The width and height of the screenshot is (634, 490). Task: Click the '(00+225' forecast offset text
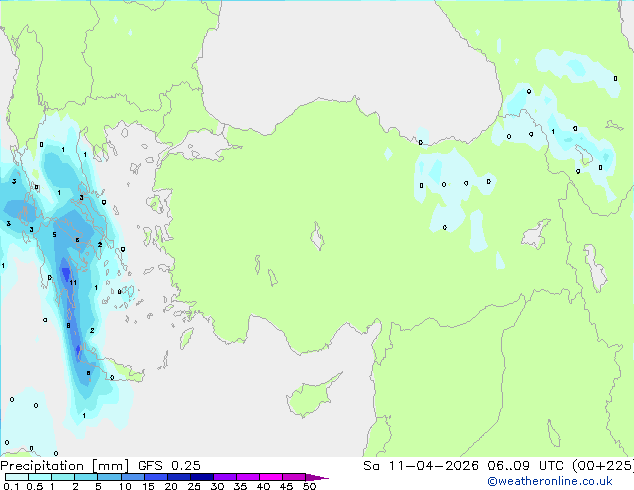click(x=603, y=466)
